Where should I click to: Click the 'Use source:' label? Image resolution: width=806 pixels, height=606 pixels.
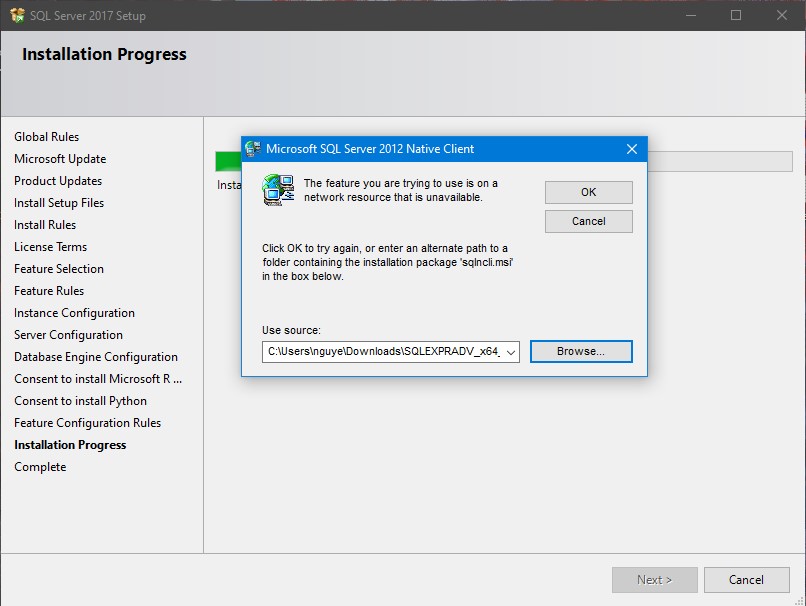pos(291,330)
